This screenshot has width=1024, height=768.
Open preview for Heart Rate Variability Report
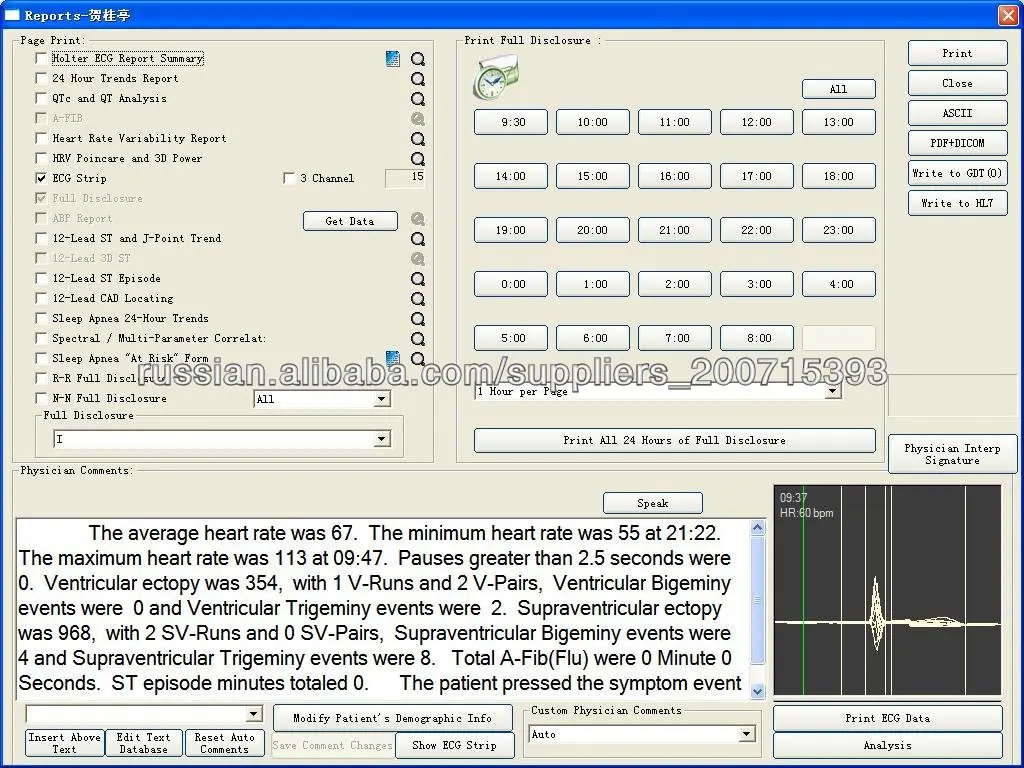click(x=418, y=139)
